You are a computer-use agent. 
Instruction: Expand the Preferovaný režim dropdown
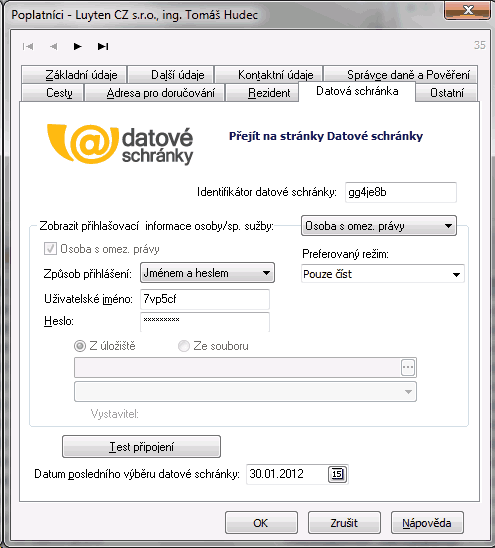click(x=383, y=274)
